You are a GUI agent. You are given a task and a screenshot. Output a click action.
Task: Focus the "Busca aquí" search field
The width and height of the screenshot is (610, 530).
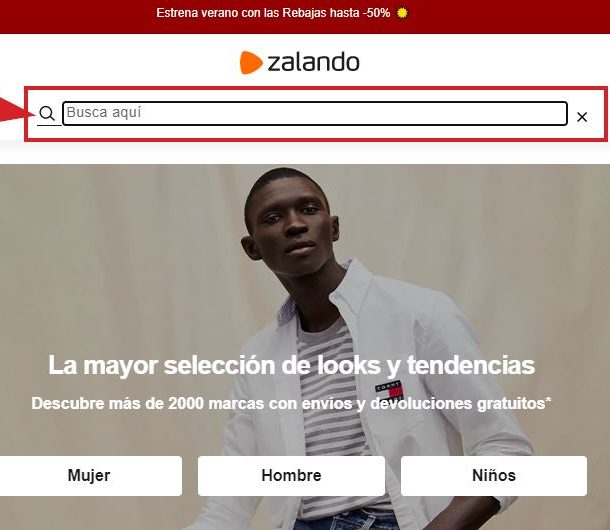315,113
